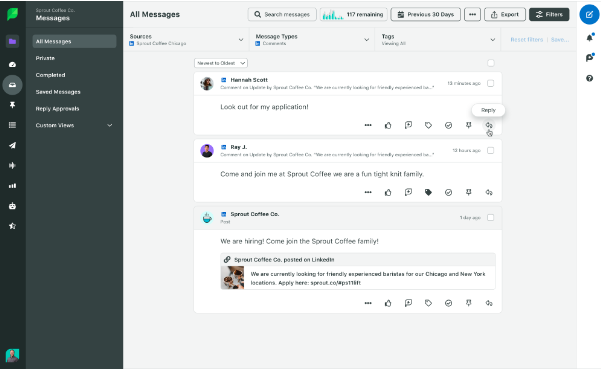Image resolution: width=601 pixels, height=373 pixels.
Task: Mark Ray J.'s comment complete with checkmark icon
Action: point(448,192)
